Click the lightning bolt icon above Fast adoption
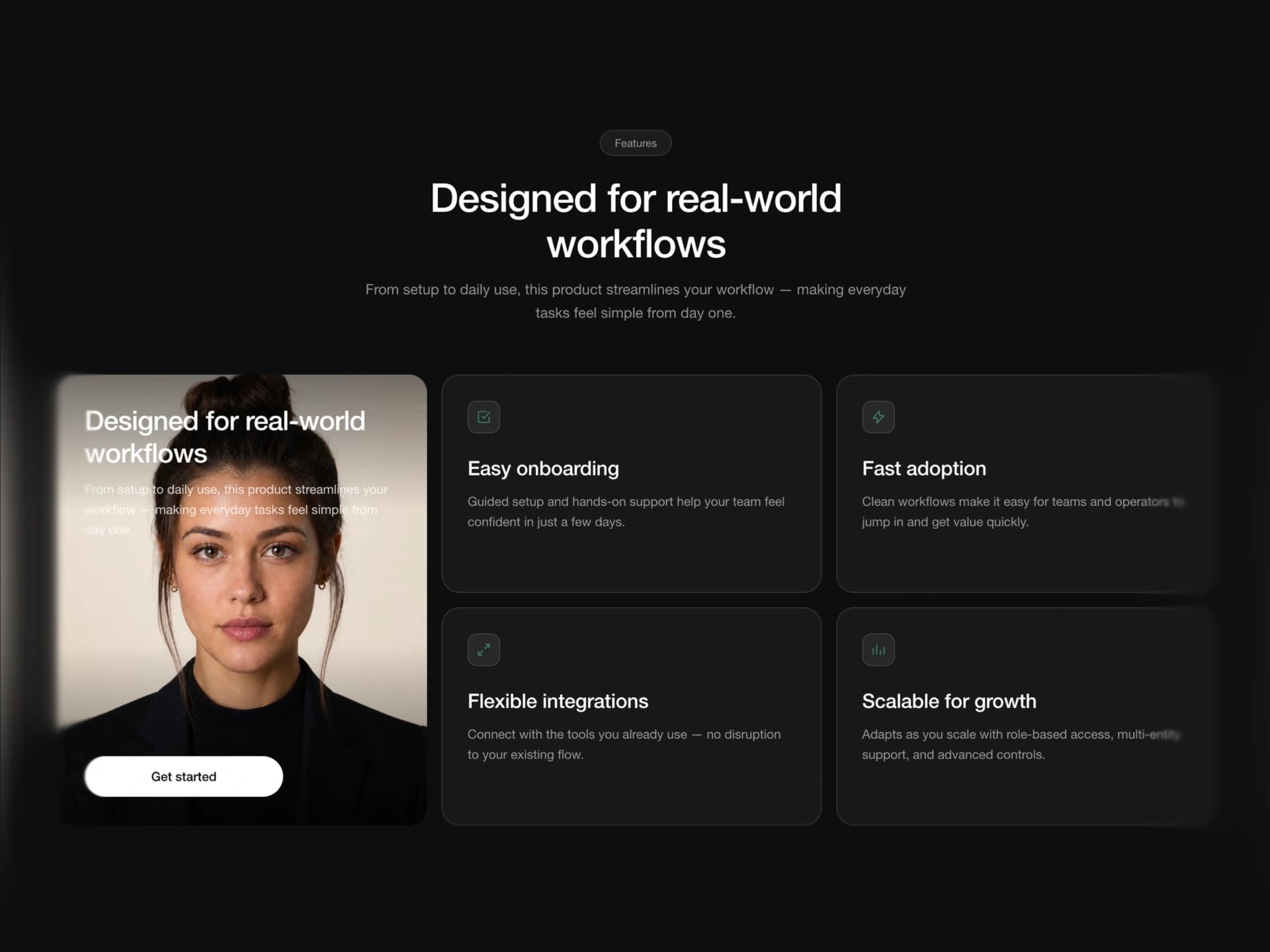 point(878,417)
